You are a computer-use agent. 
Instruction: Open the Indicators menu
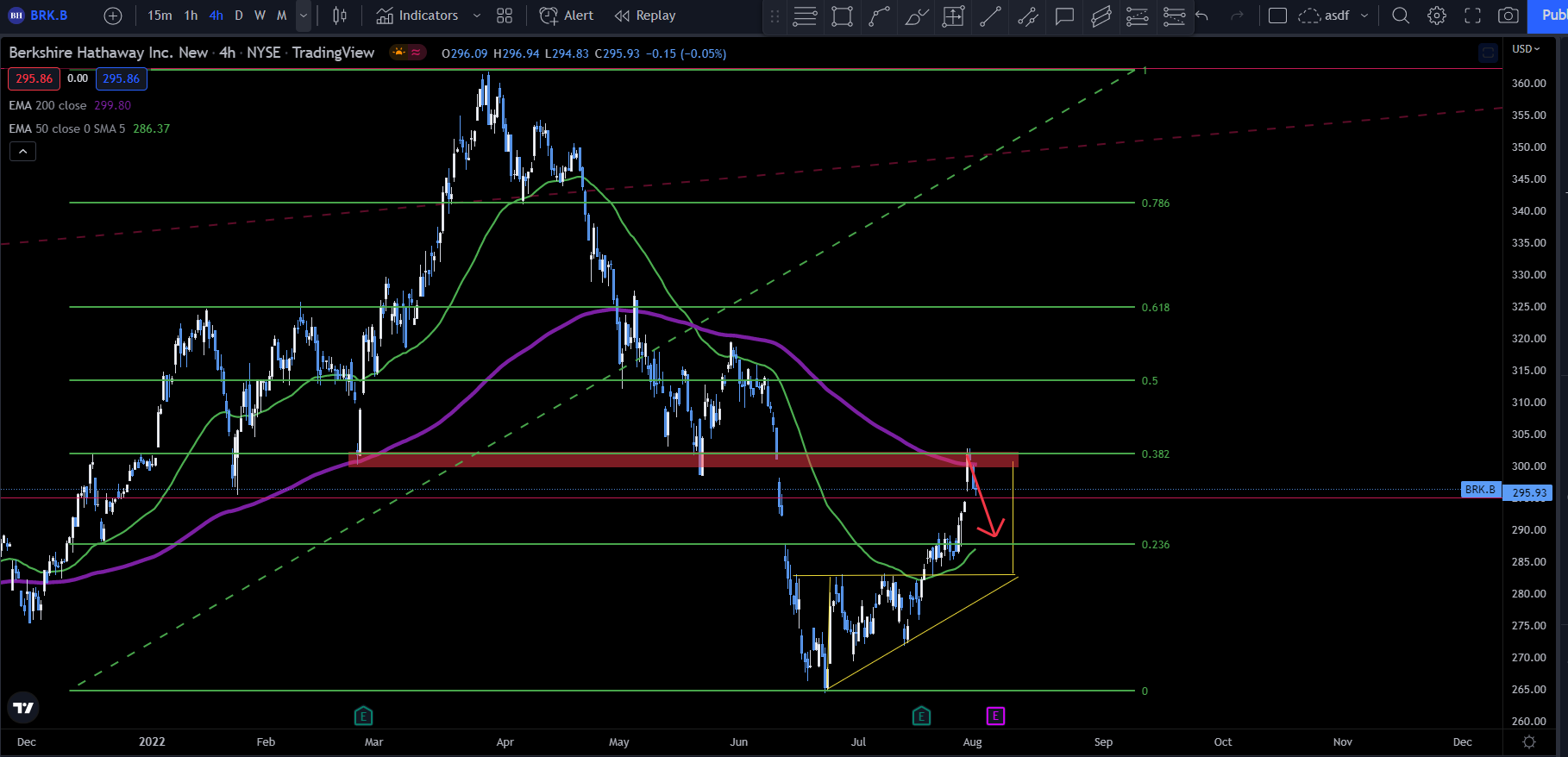[x=417, y=16]
